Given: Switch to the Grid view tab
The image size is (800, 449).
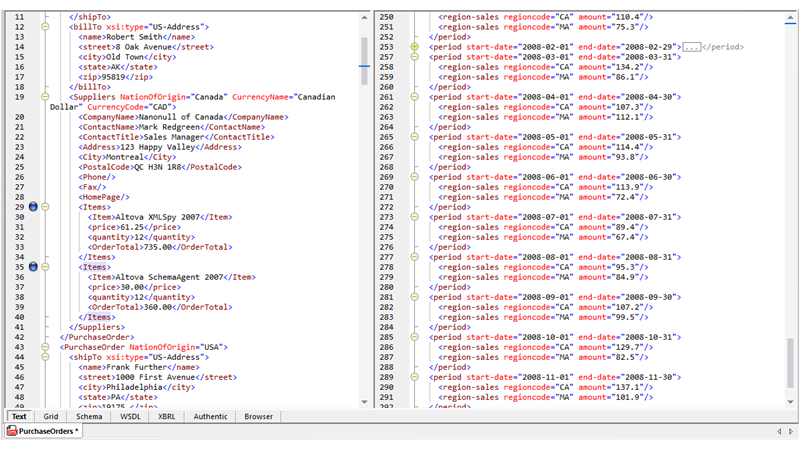Looking at the screenshot, I should tap(51, 416).
